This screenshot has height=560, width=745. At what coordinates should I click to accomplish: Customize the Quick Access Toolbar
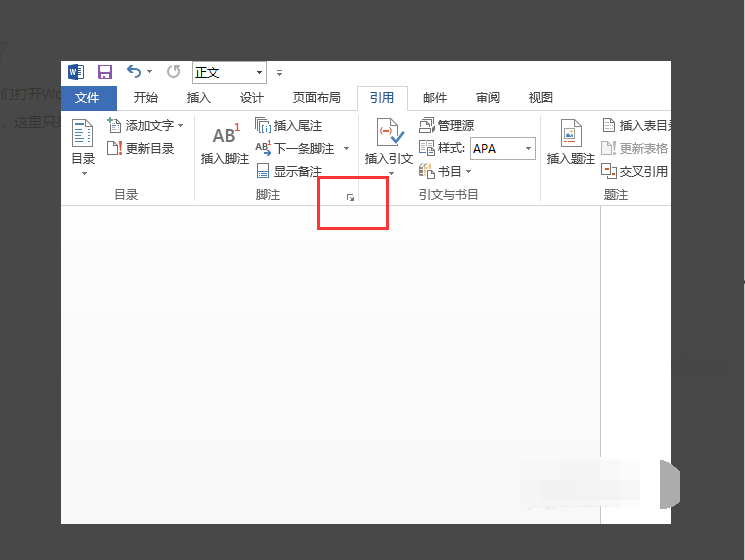(279, 73)
